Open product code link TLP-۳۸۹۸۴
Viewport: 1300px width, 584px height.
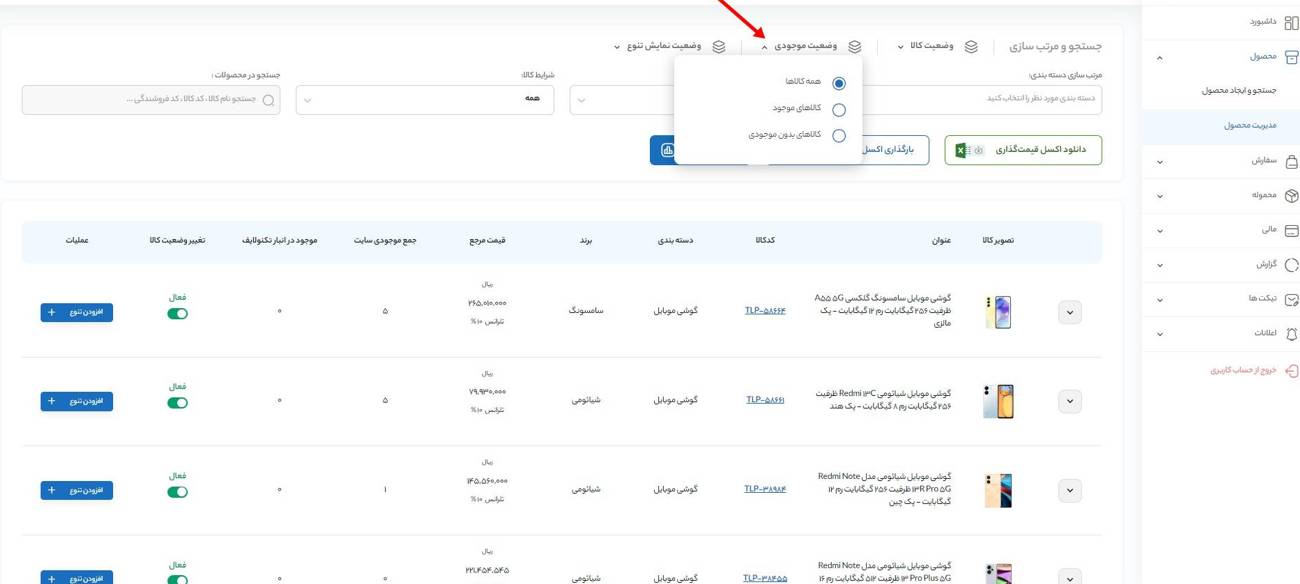[x=765, y=489]
